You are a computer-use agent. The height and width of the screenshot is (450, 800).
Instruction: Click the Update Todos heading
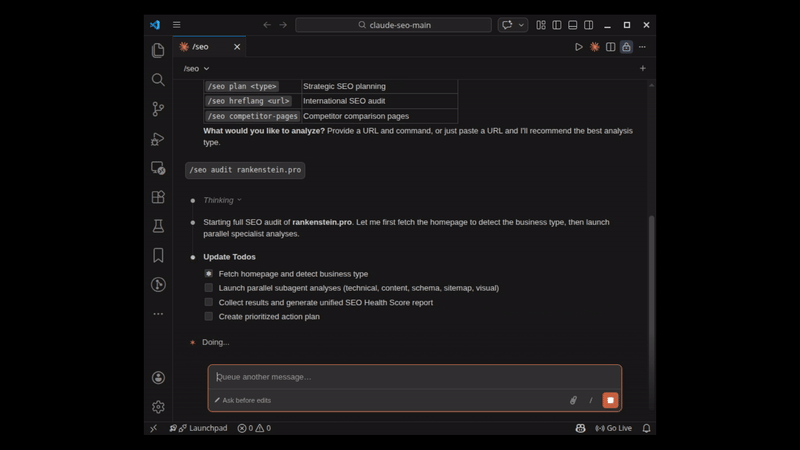coord(229,257)
